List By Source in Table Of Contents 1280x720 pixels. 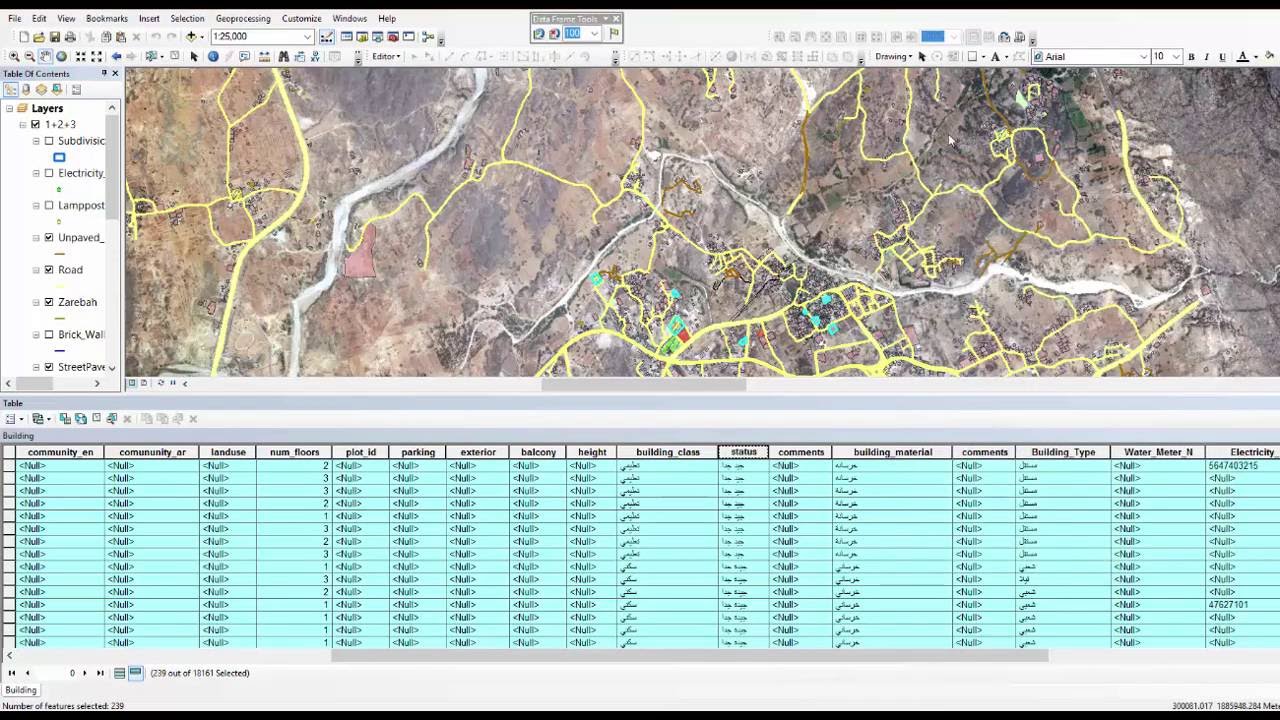point(26,90)
